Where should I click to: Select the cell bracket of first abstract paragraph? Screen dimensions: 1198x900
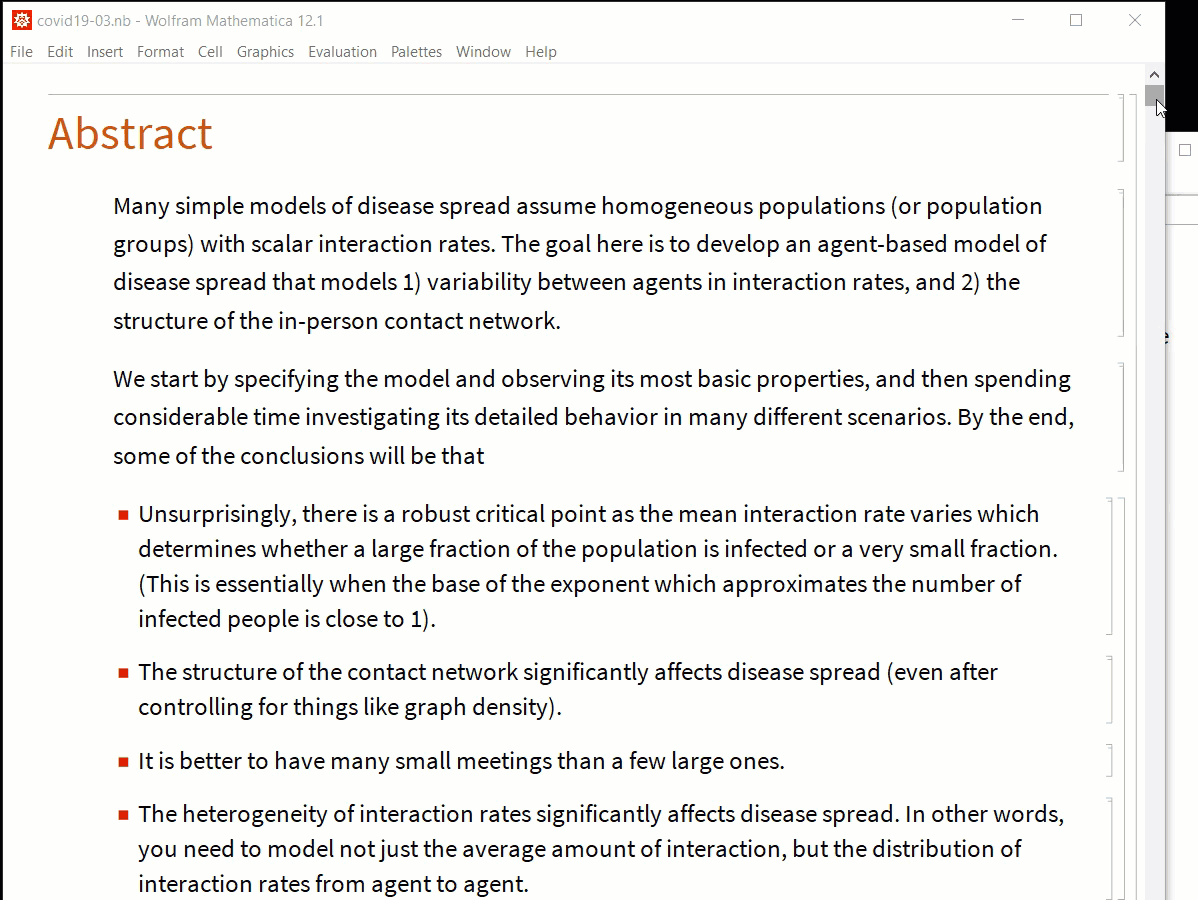coord(1121,263)
